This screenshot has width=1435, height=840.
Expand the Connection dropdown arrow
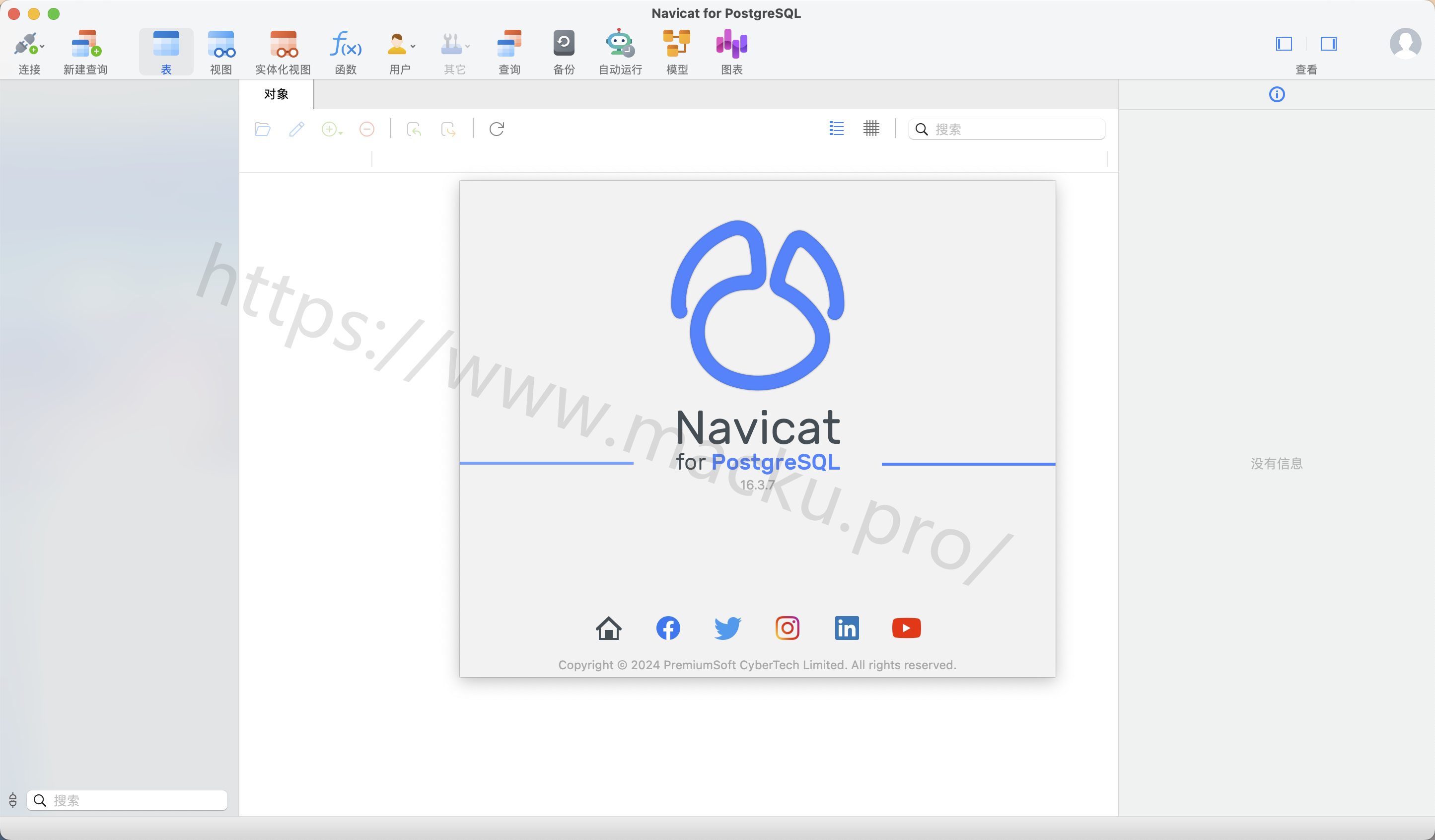click(x=42, y=47)
